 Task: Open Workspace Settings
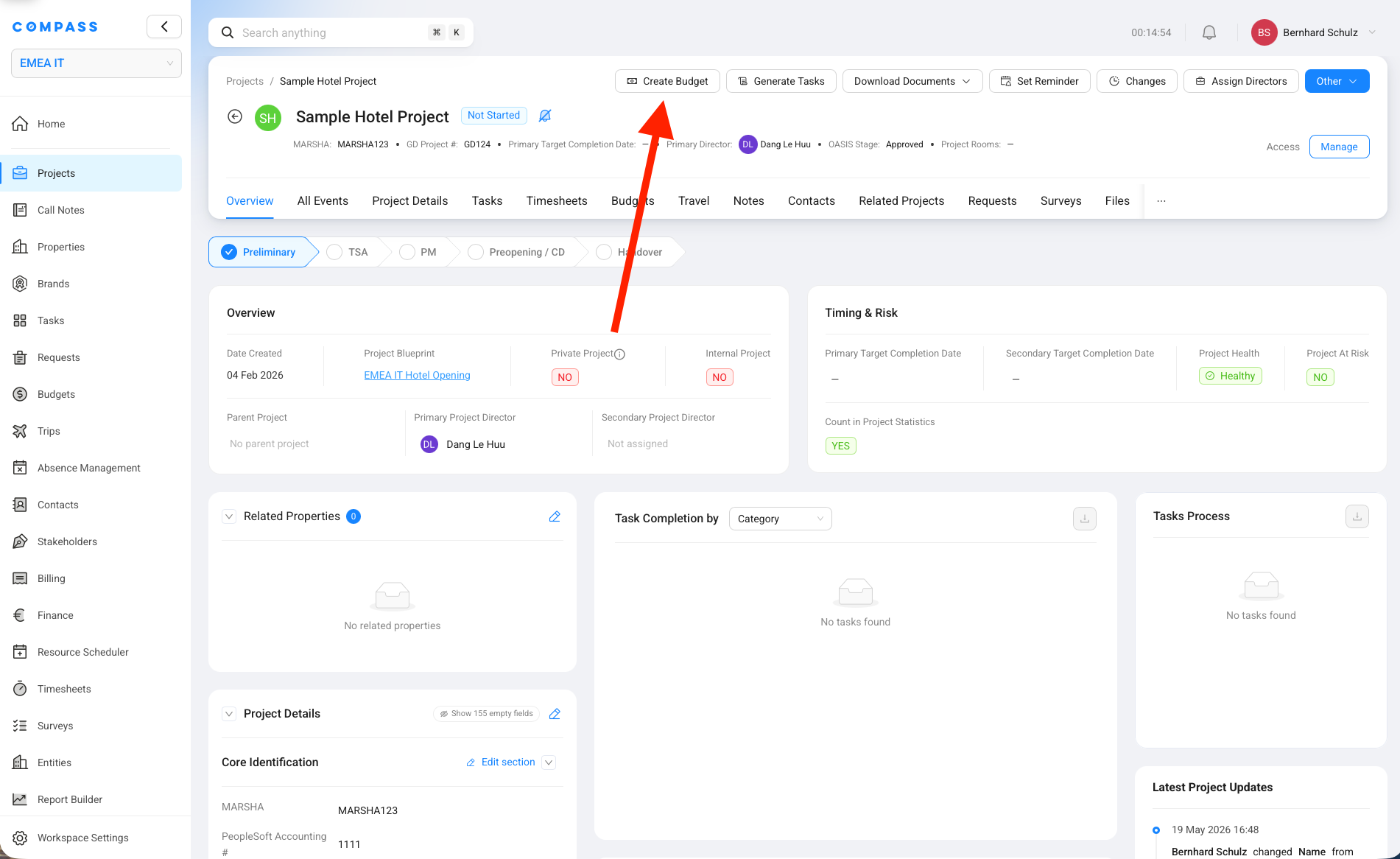tap(82, 838)
